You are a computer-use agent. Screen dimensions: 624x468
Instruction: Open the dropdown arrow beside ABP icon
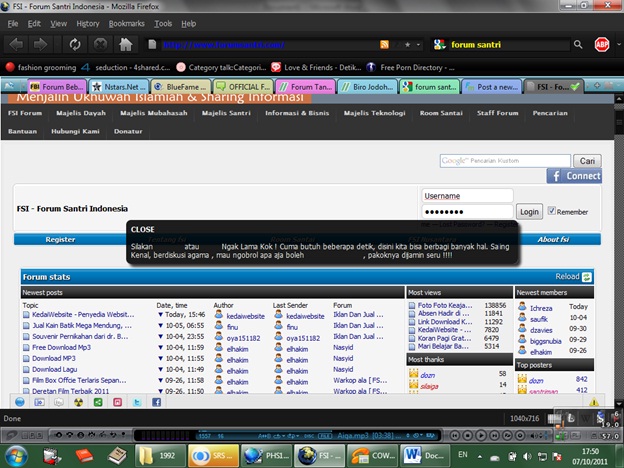point(619,45)
